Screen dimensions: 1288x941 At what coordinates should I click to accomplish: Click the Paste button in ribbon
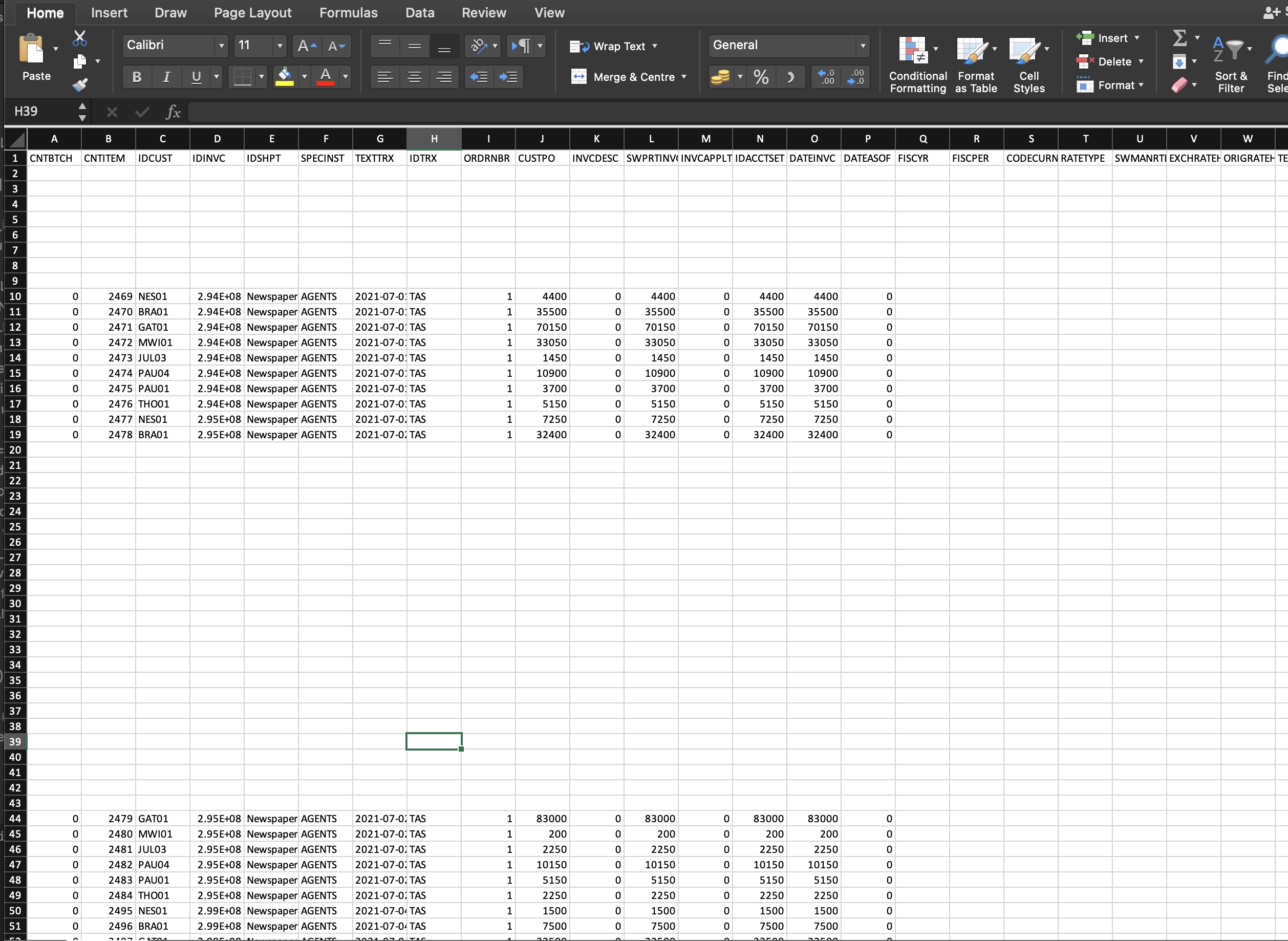coord(36,62)
